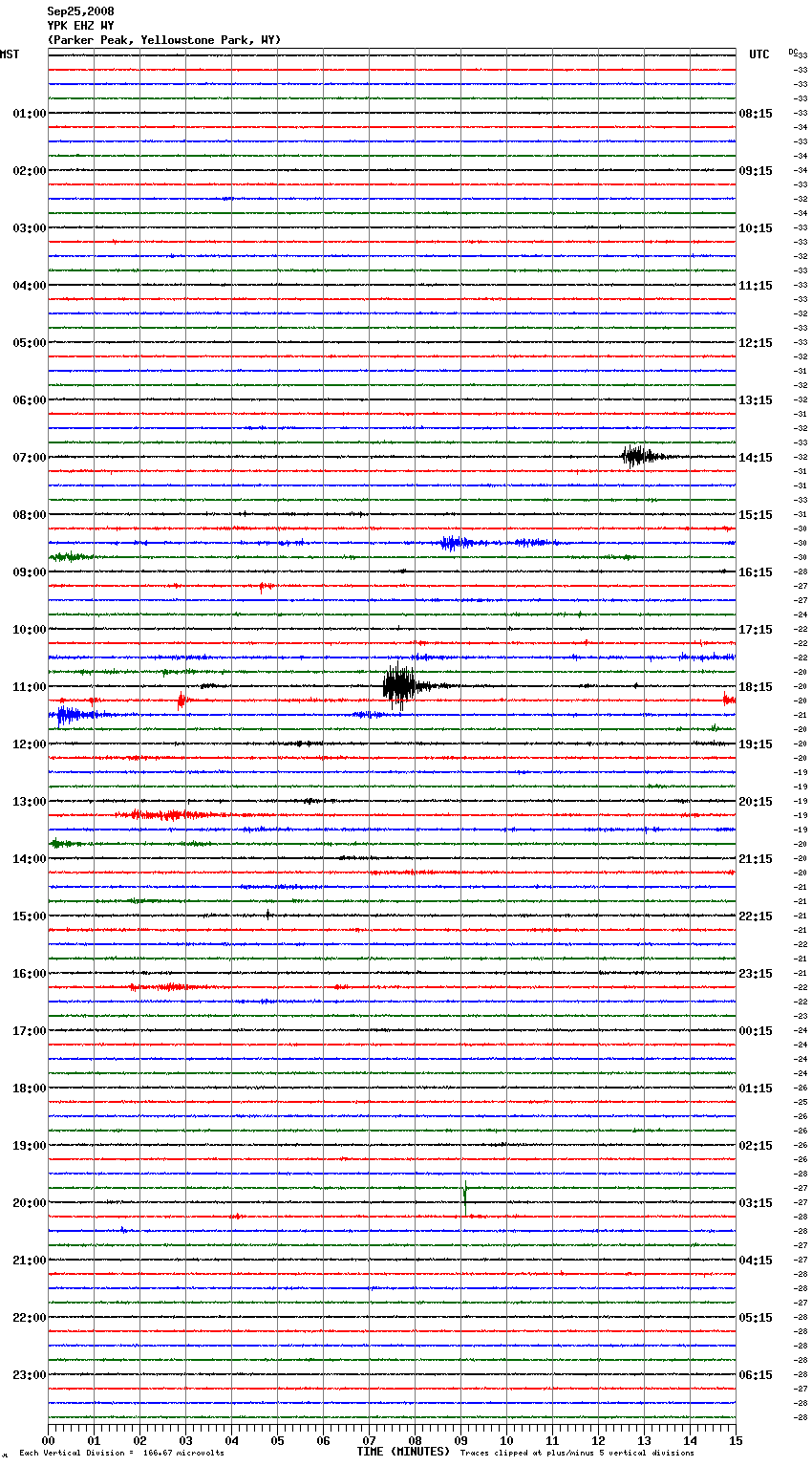Image resolution: width=812 pixels, height=1466 pixels.
Task: Click the 00:15 UTC time label
Action: click(x=756, y=1031)
